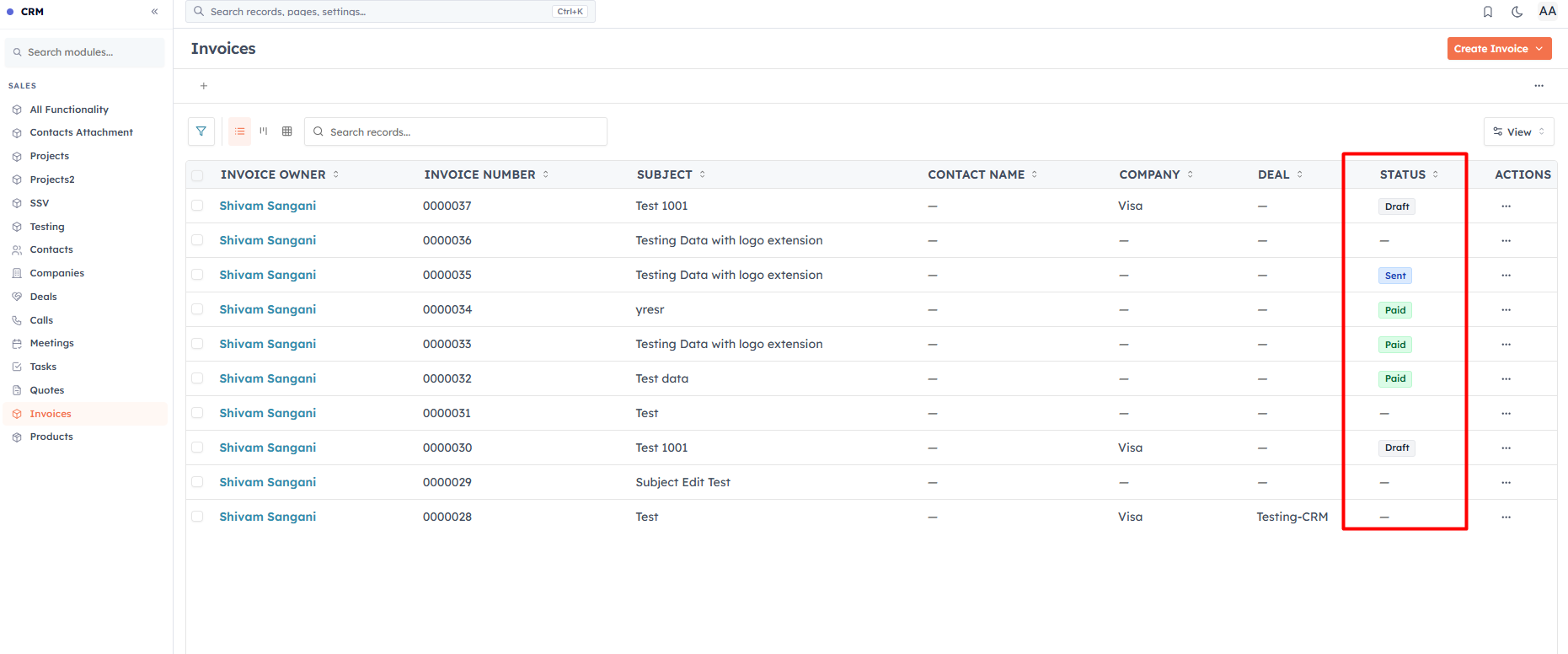Open Shivam Sangani link for invoice 0000034
Viewport: 1568px width, 654px height.
268,309
